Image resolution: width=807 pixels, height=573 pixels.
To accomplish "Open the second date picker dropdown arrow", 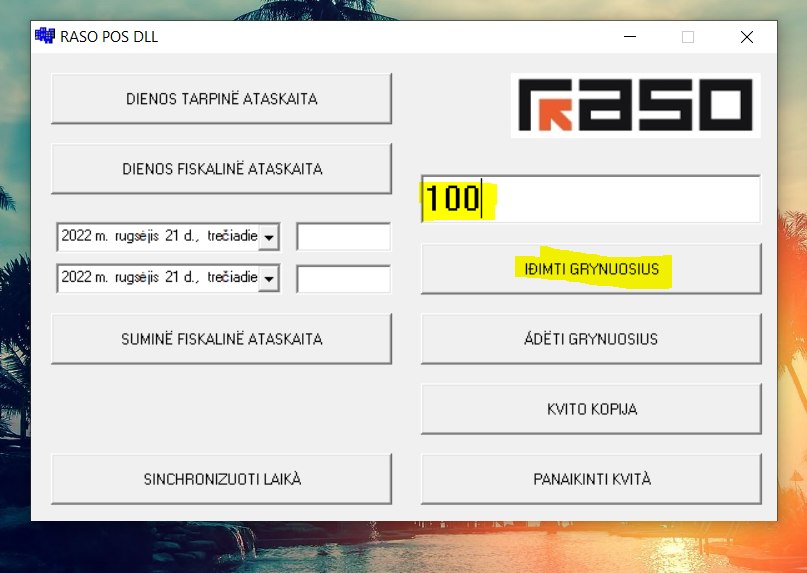I will coord(269,279).
